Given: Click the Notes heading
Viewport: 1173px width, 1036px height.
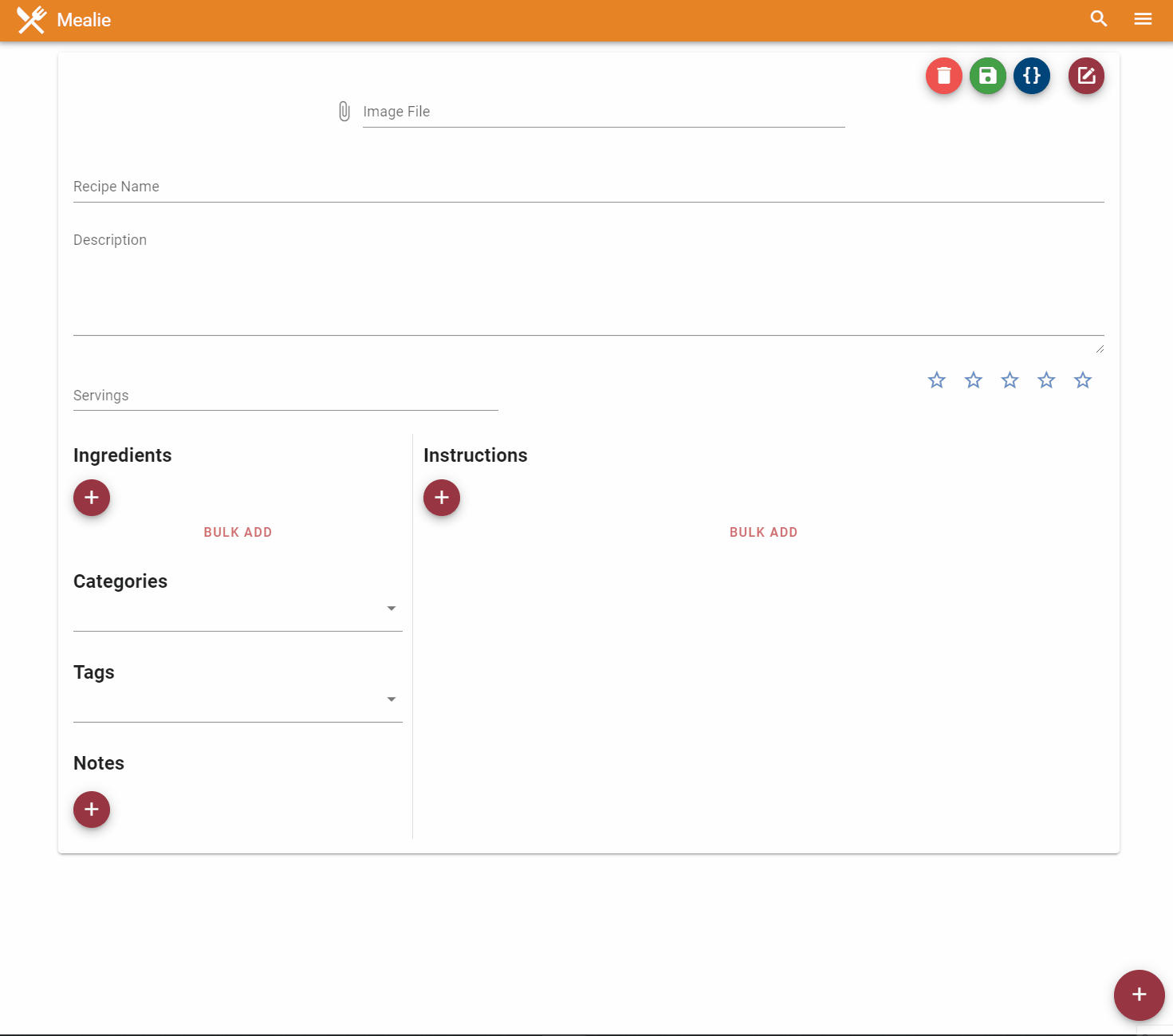Looking at the screenshot, I should [99, 763].
